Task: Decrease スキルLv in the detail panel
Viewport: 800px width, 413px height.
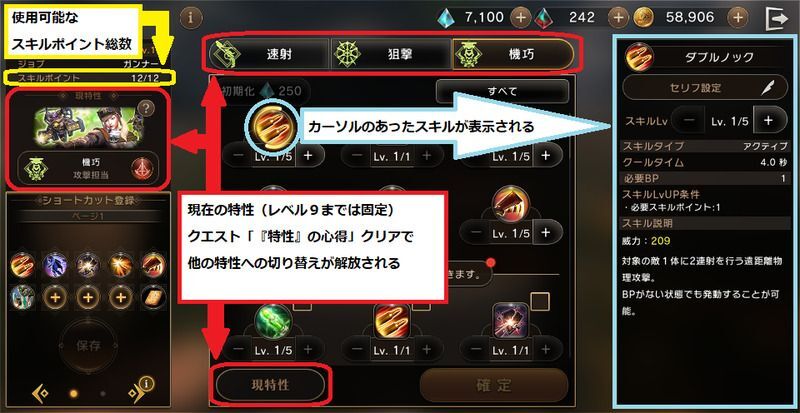Action: click(689, 120)
